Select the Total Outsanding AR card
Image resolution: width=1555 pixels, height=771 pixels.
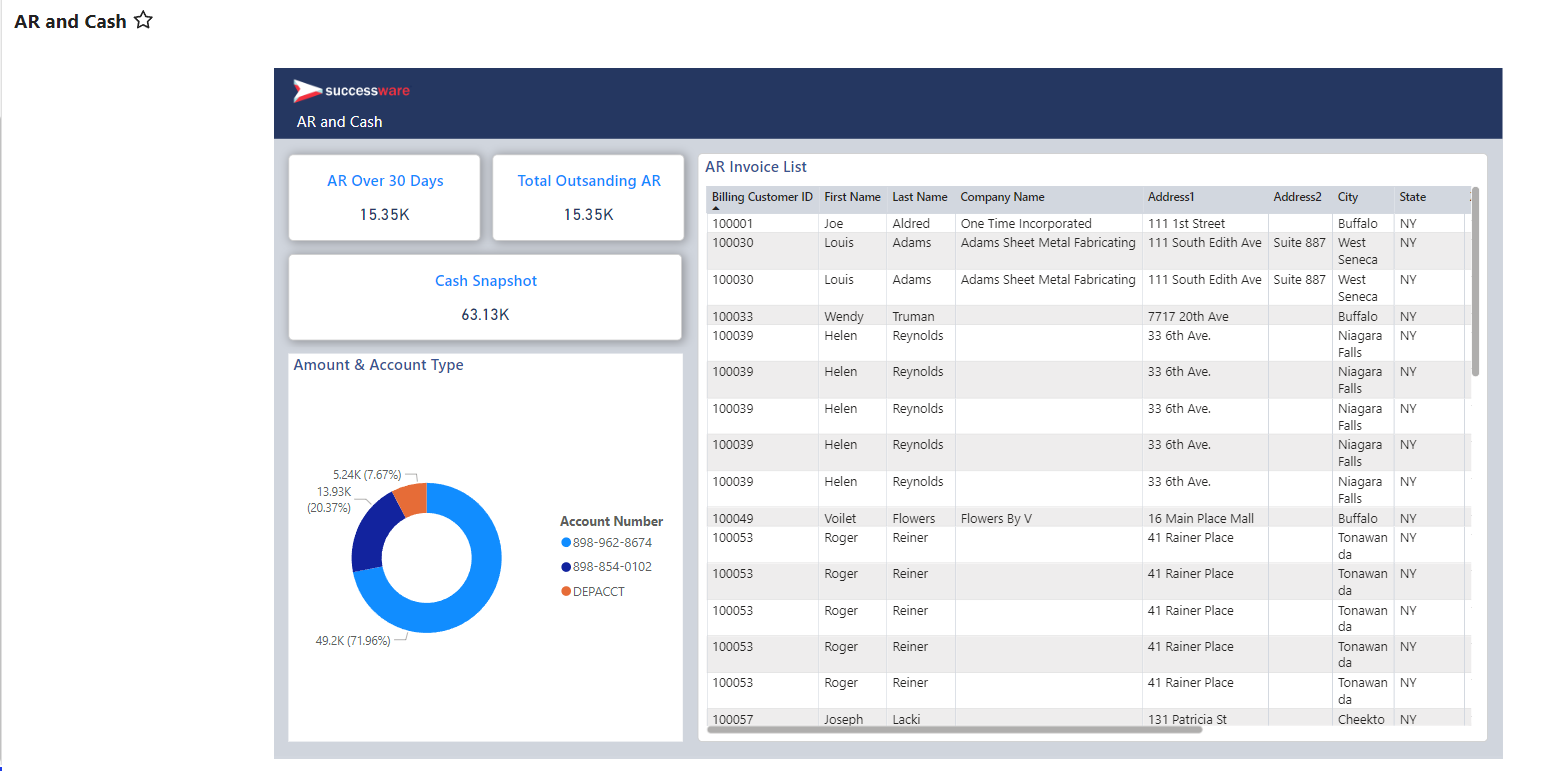tap(588, 197)
